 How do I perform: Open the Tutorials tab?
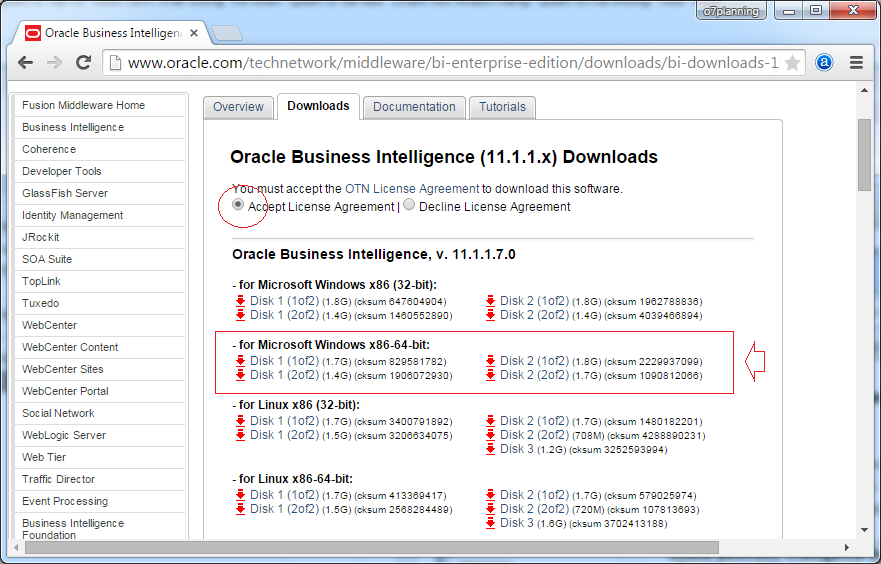point(502,107)
